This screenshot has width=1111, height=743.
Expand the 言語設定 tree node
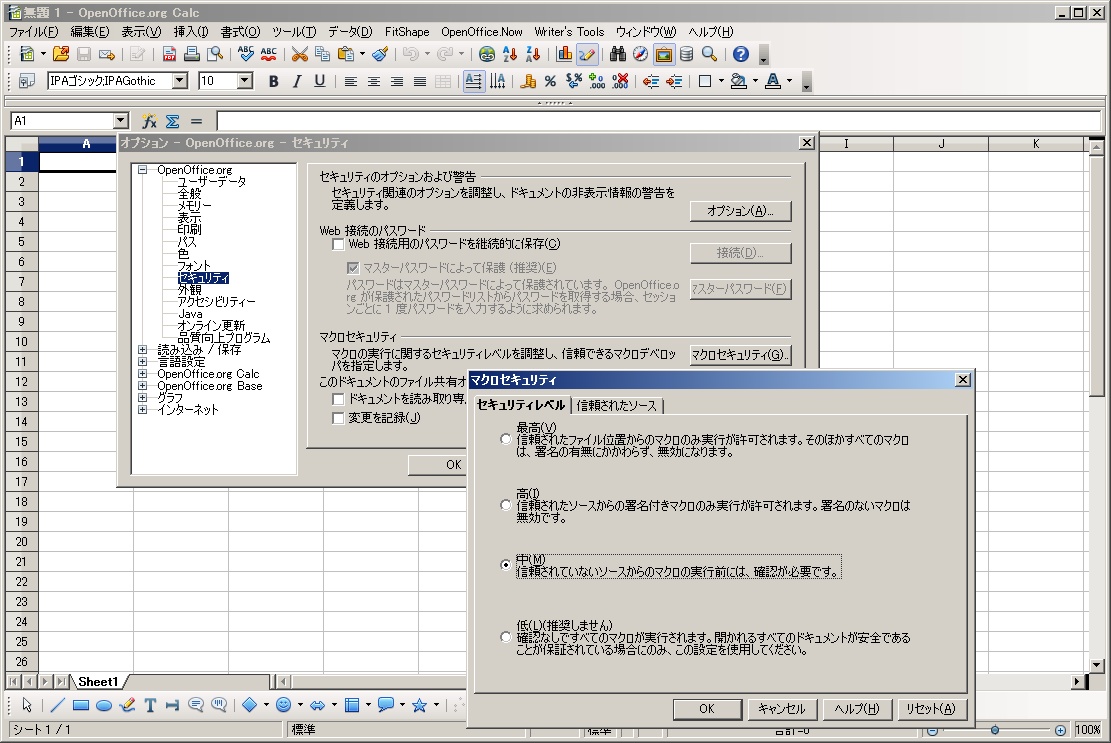(x=142, y=362)
